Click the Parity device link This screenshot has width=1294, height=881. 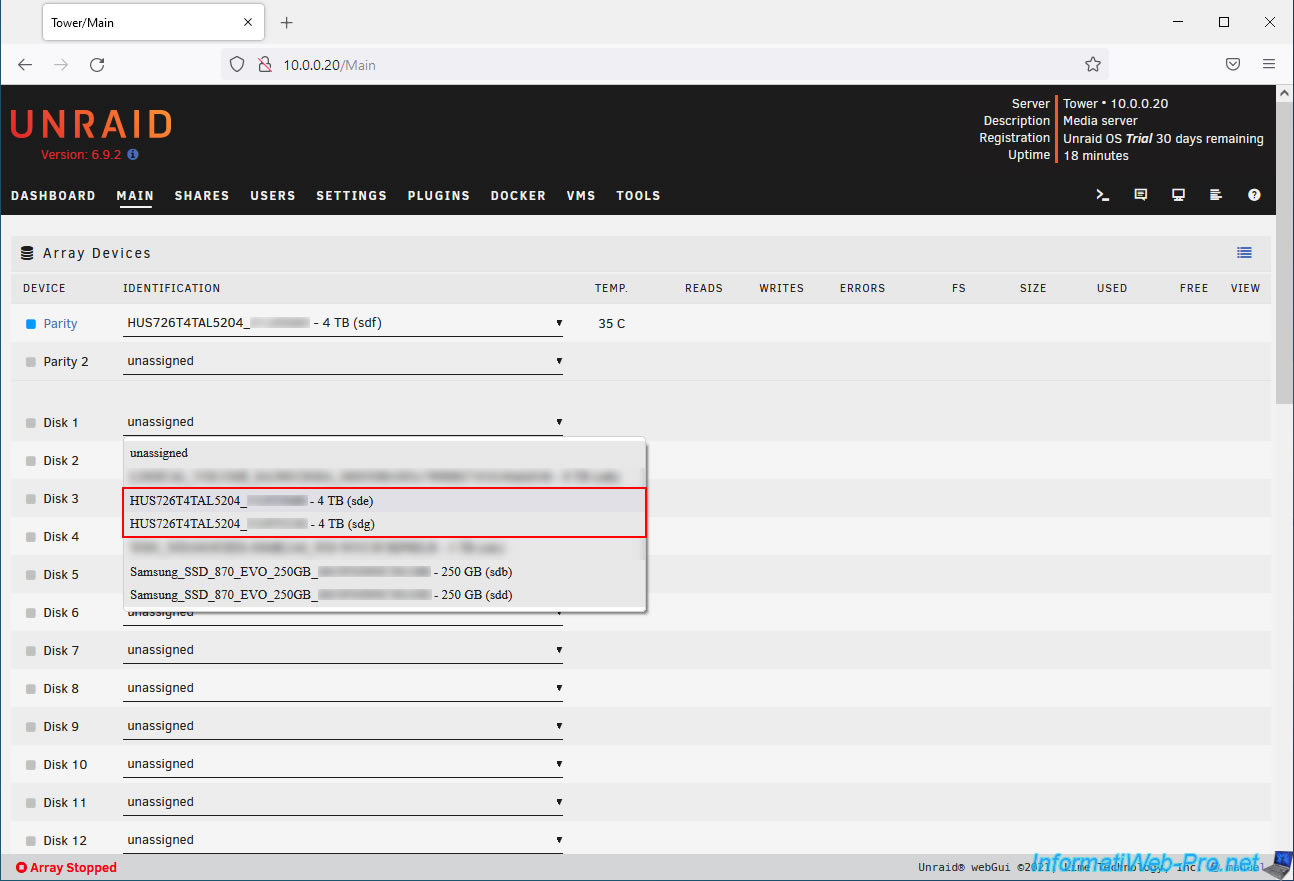coord(60,324)
